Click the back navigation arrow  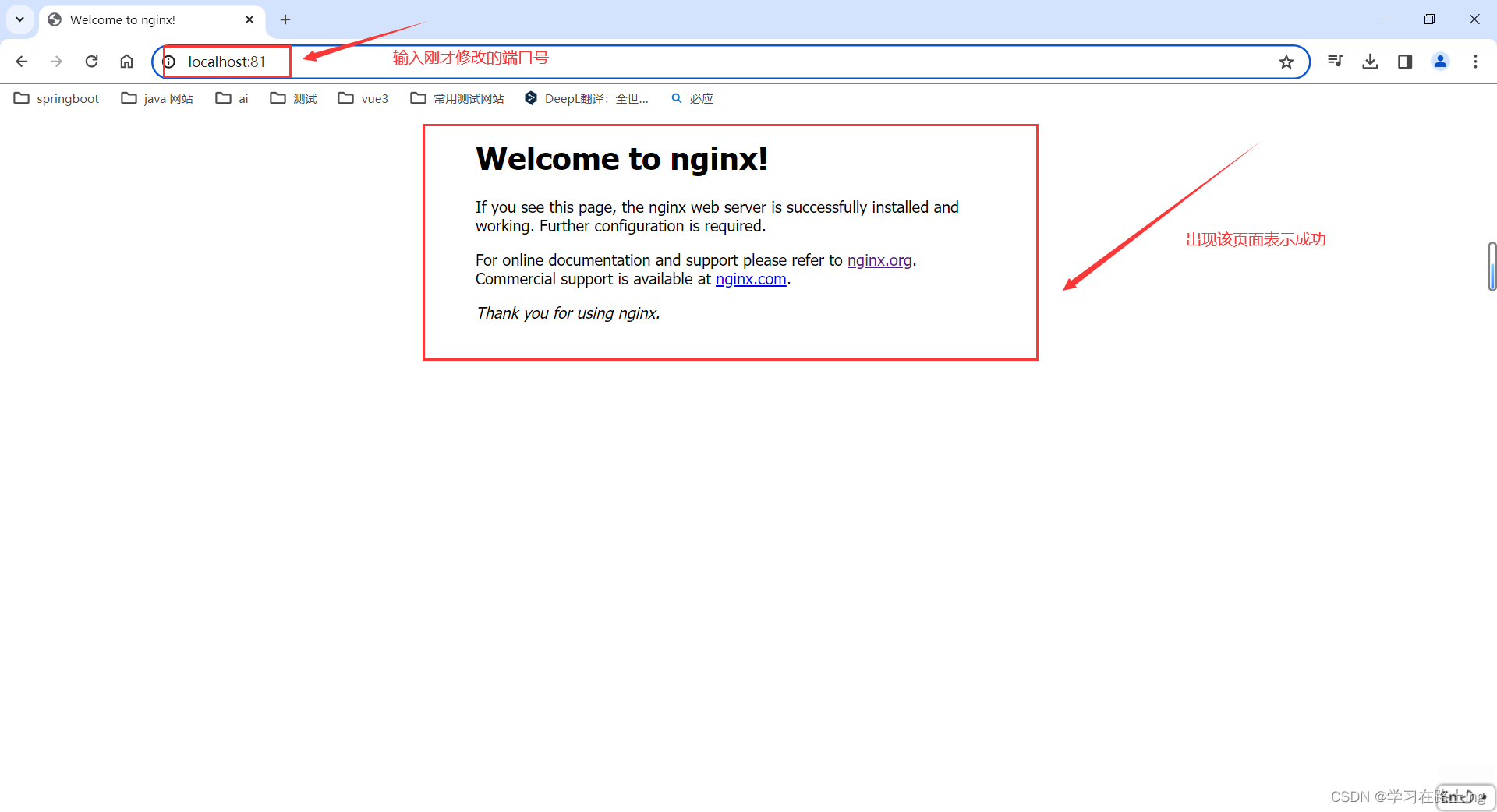(x=21, y=61)
